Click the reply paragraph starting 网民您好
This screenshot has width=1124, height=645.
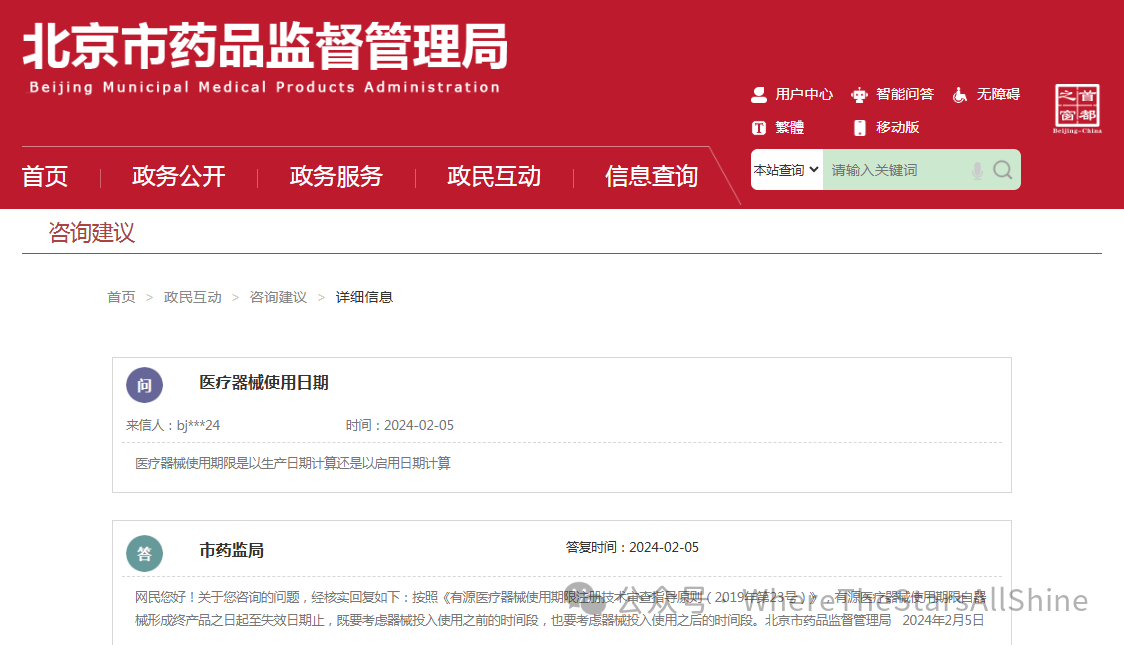561,608
